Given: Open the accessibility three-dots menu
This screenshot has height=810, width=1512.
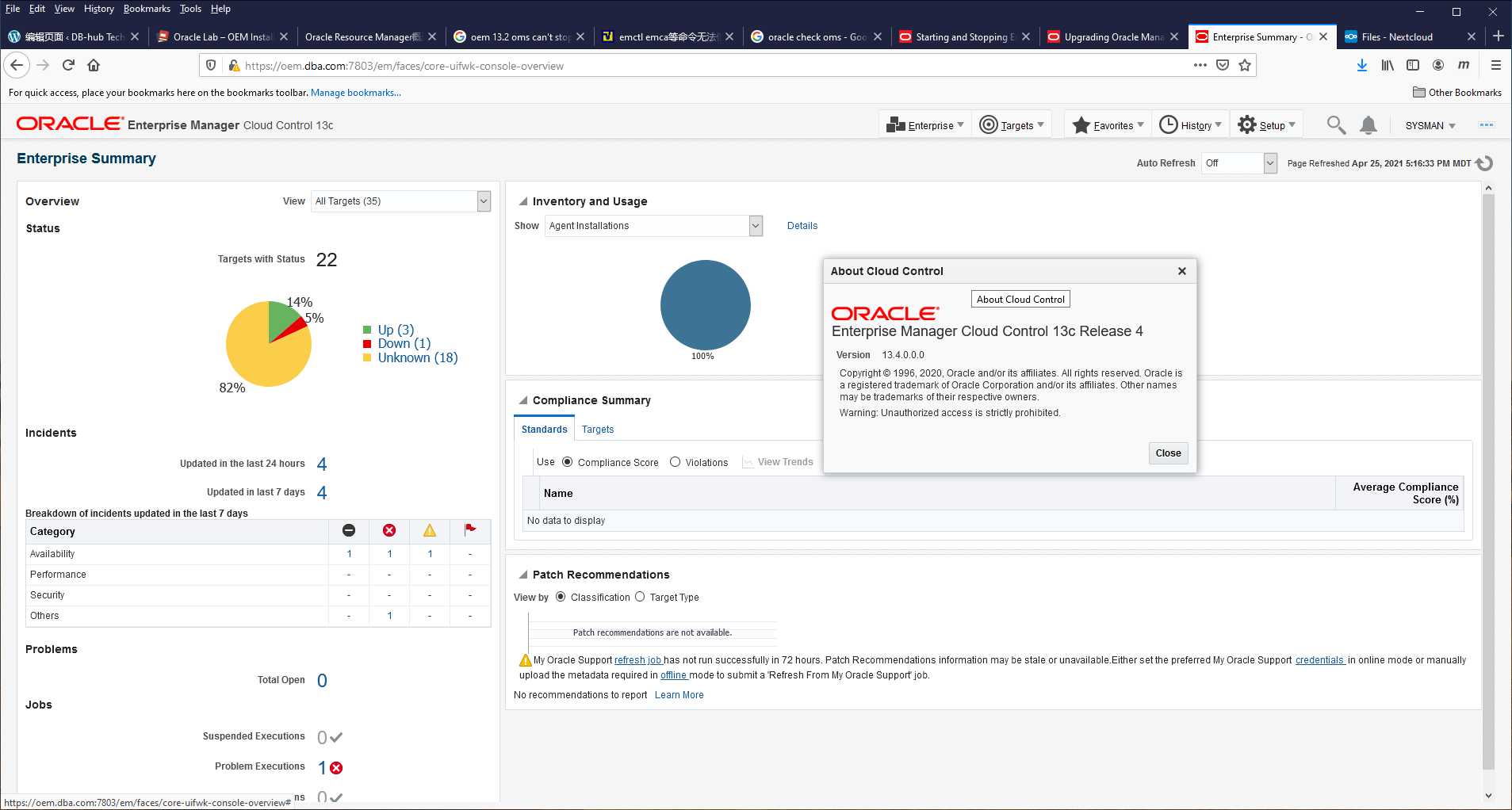Looking at the screenshot, I should (1487, 125).
